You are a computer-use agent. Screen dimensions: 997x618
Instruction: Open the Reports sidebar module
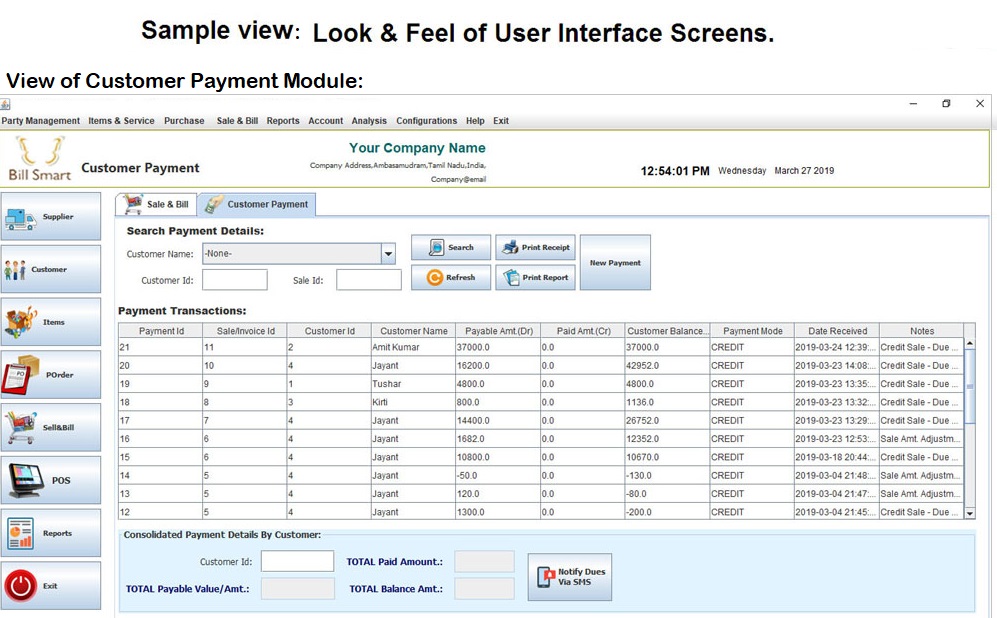click(x=51, y=533)
